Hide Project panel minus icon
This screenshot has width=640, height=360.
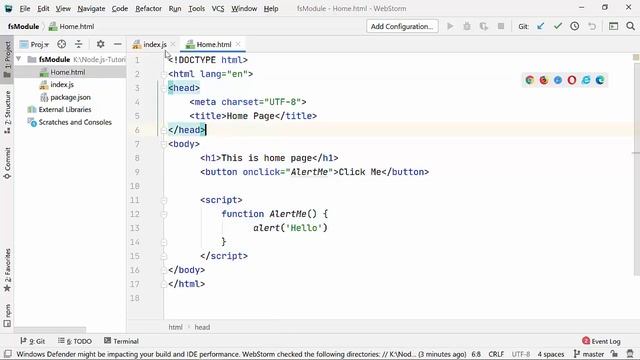point(118,44)
